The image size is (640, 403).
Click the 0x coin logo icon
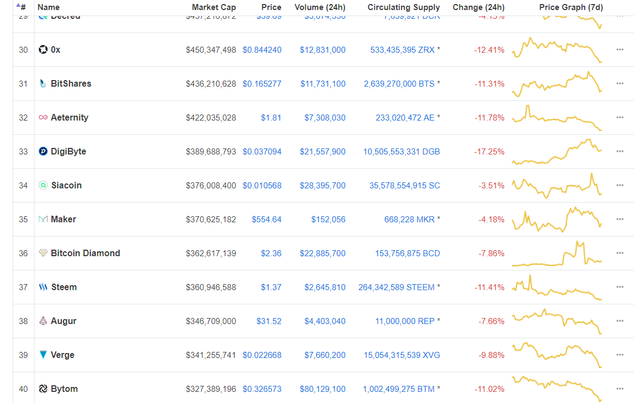click(43, 50)
